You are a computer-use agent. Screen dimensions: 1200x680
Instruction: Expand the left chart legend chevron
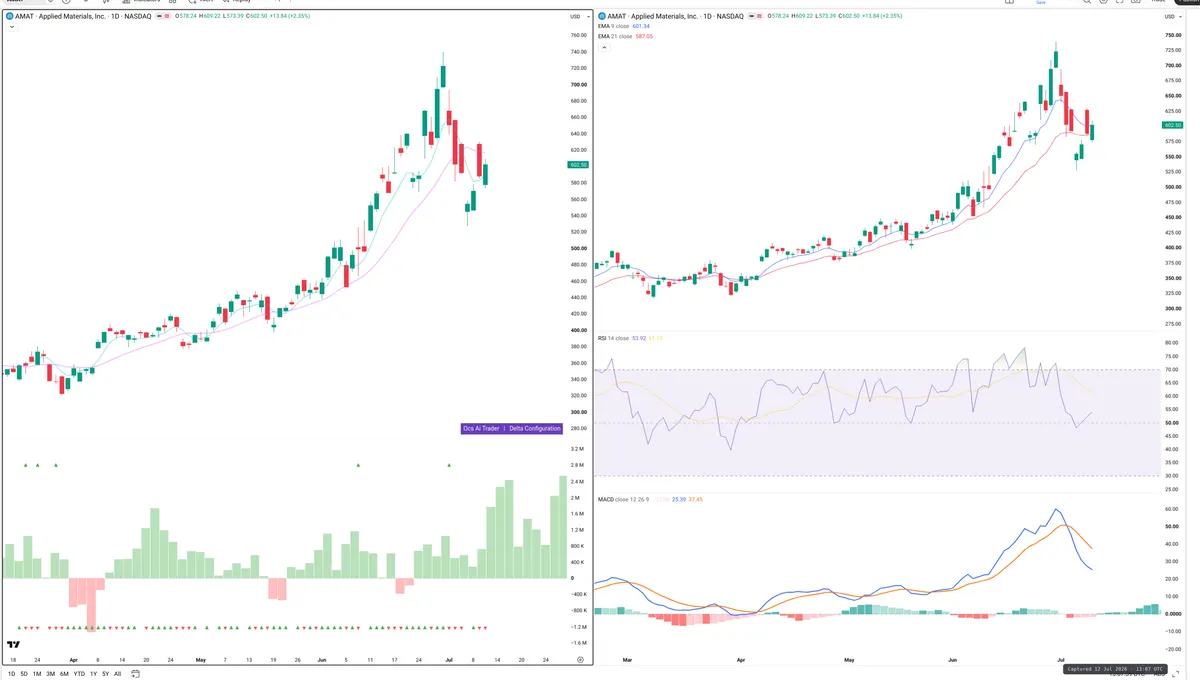[x=12, y=27]
